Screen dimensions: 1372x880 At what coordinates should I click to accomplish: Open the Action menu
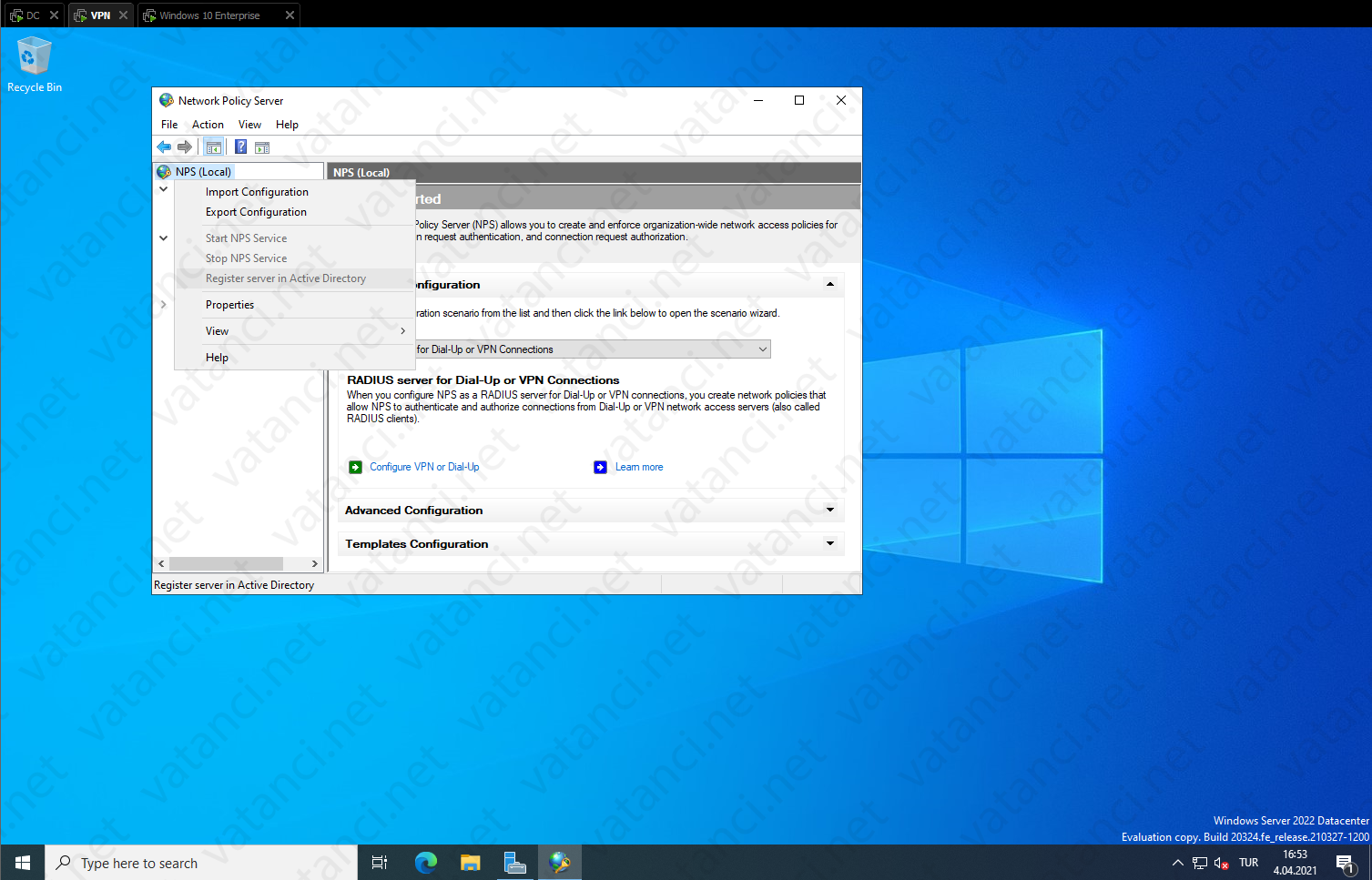[208, 124]
